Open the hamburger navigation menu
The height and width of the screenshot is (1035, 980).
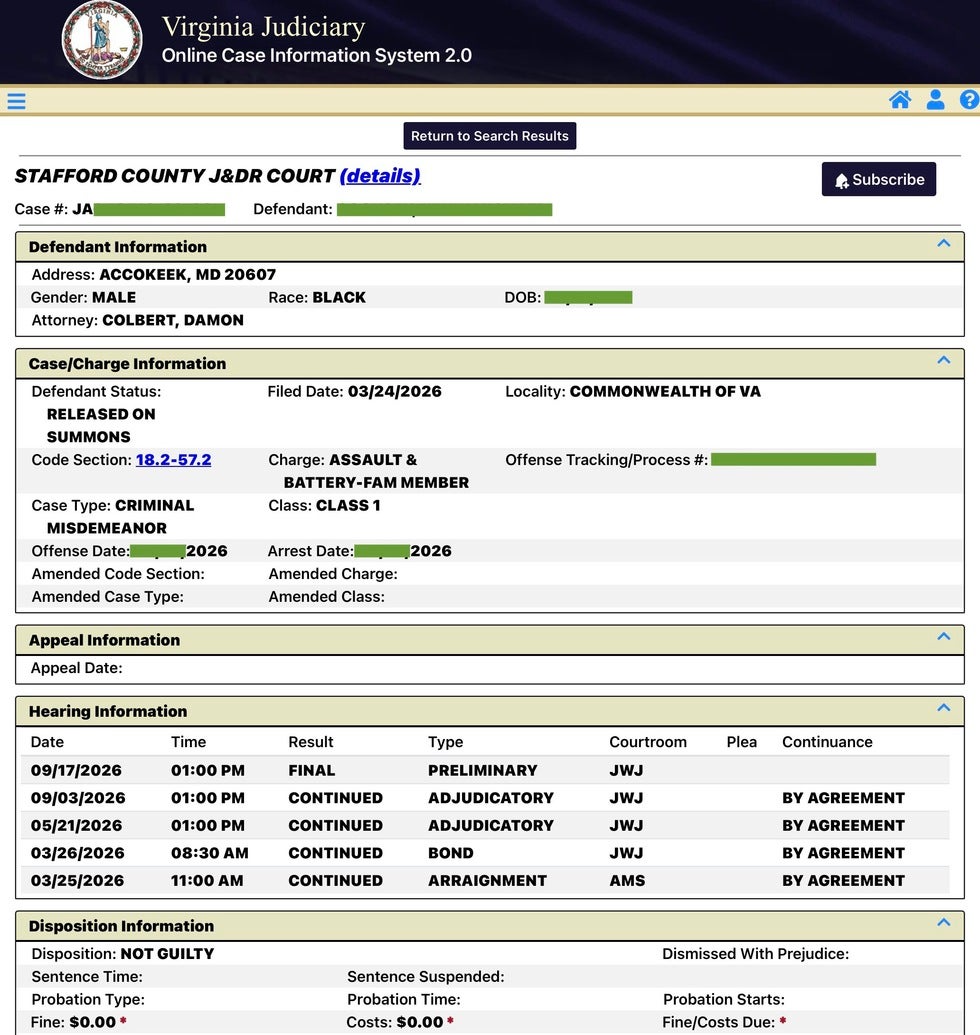pyautogui.click(x=16, y=101)
